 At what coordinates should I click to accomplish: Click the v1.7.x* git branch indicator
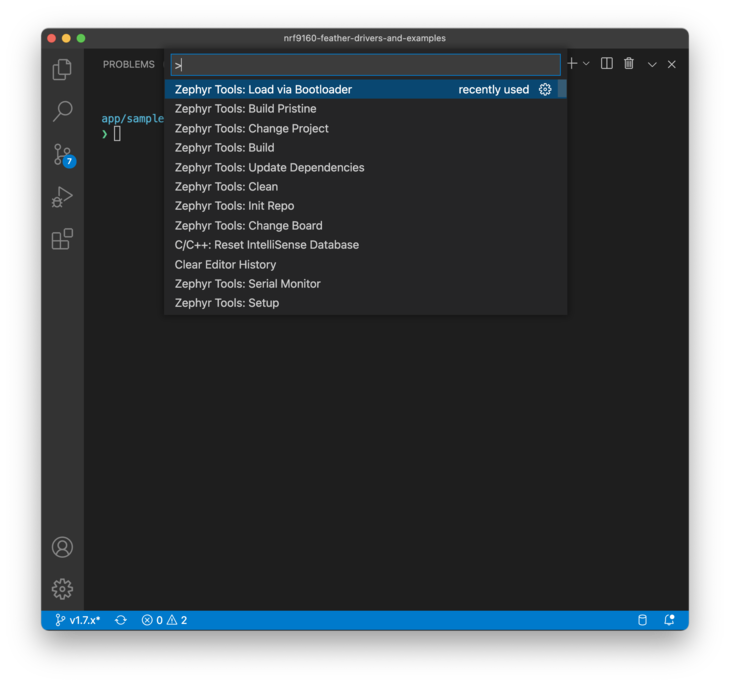pos(77,620)
